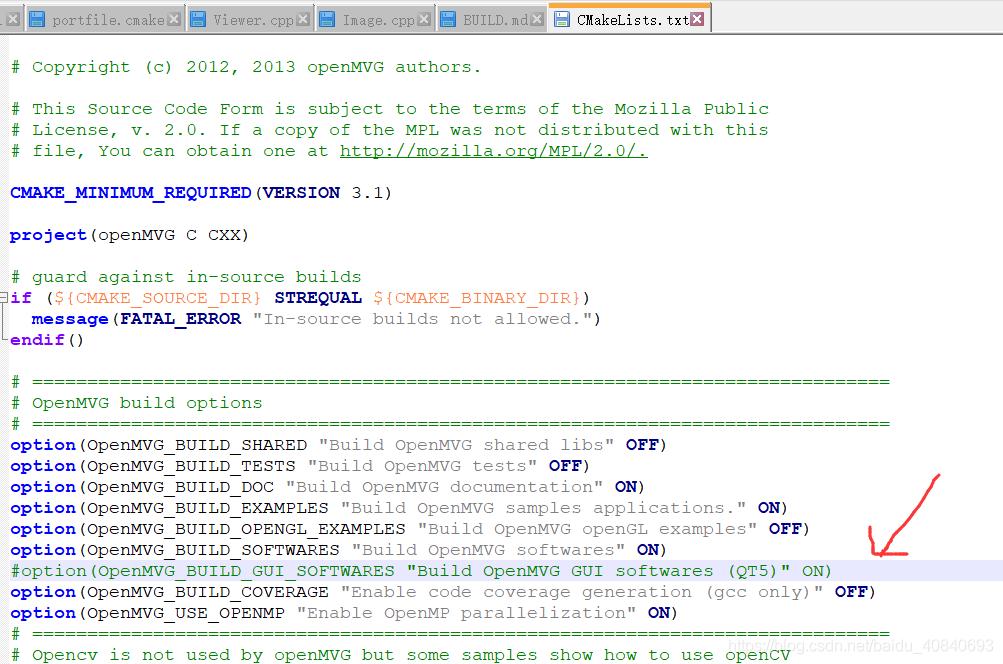Screen dimensions: 1003x664
Task: Open the mozilla.org MPL 2.0 link
Action: 493,151
